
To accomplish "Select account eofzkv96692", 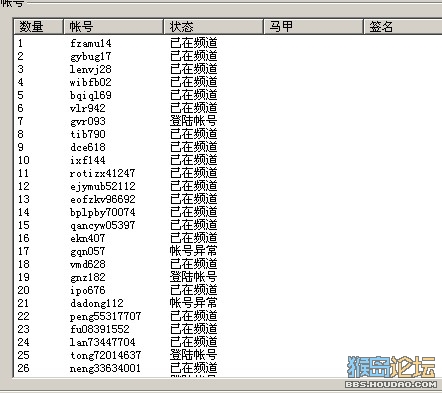I will point(103,199).
